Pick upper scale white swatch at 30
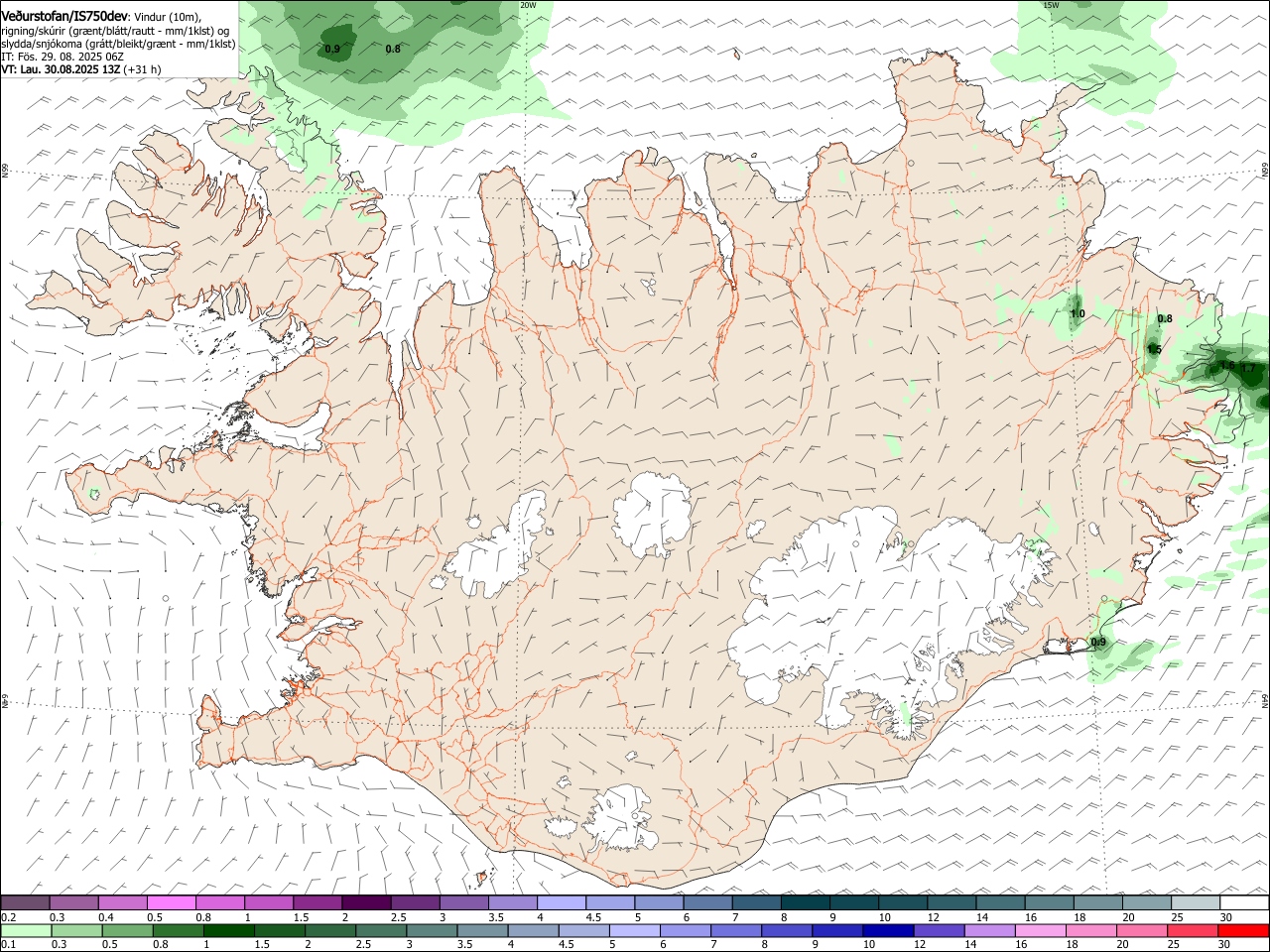Image resolution: width=1270 pixels, height=952 pixels. 1244,902
